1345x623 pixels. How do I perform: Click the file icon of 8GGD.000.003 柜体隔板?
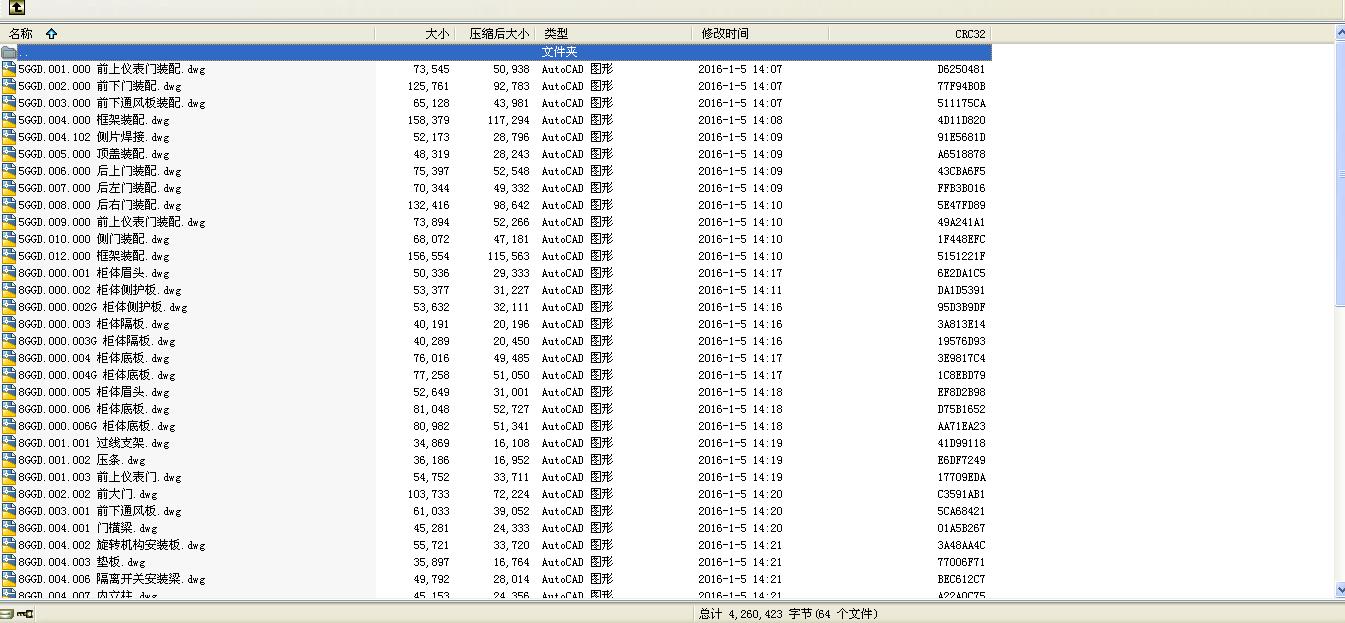[9, 324]
